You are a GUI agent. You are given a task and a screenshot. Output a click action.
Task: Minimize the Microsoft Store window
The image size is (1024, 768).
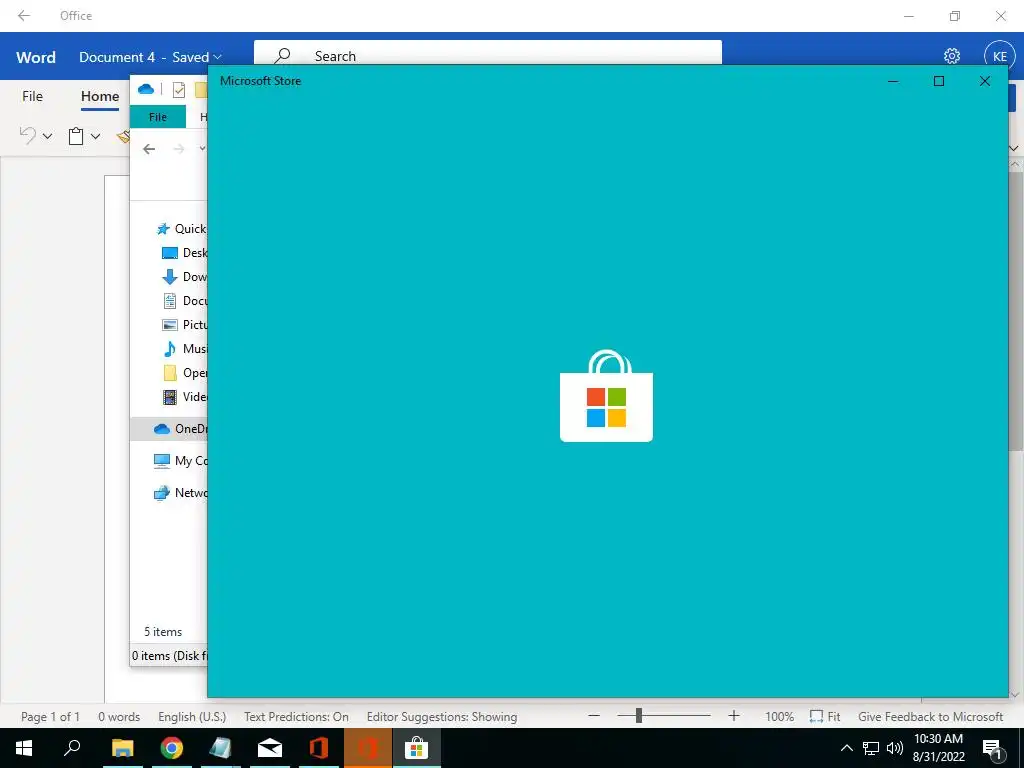pyautogui.click(x=893, y=81)
